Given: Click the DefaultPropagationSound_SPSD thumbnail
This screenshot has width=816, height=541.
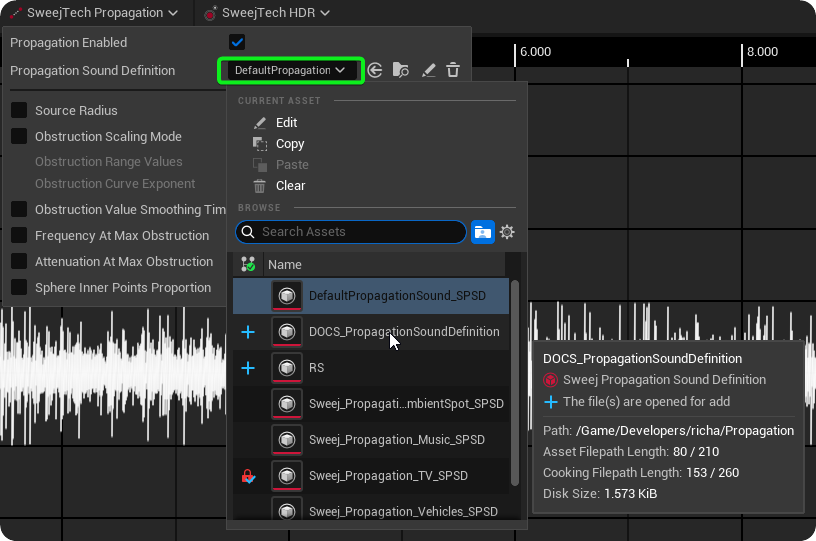Looking at the screenshot, I should coord(287,296).
